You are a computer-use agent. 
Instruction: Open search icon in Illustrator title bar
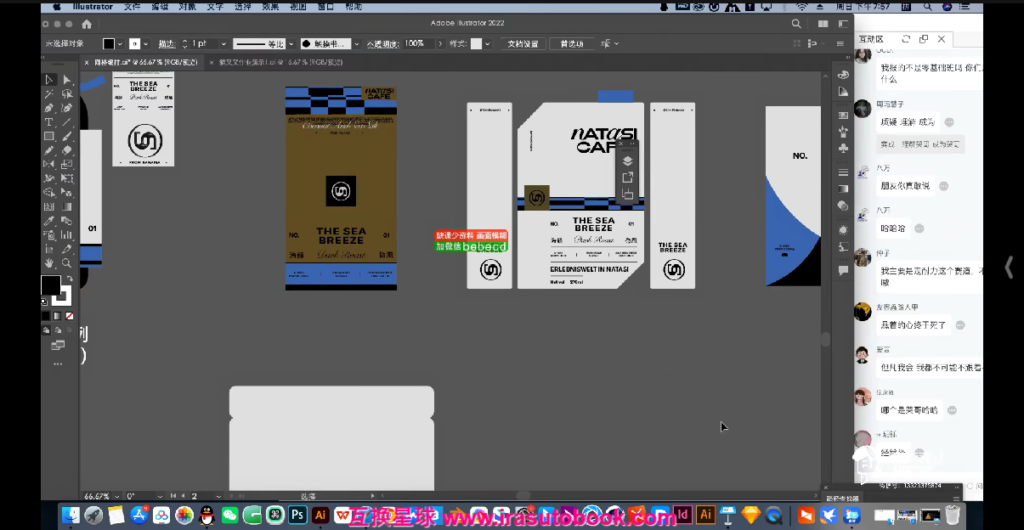796,23
